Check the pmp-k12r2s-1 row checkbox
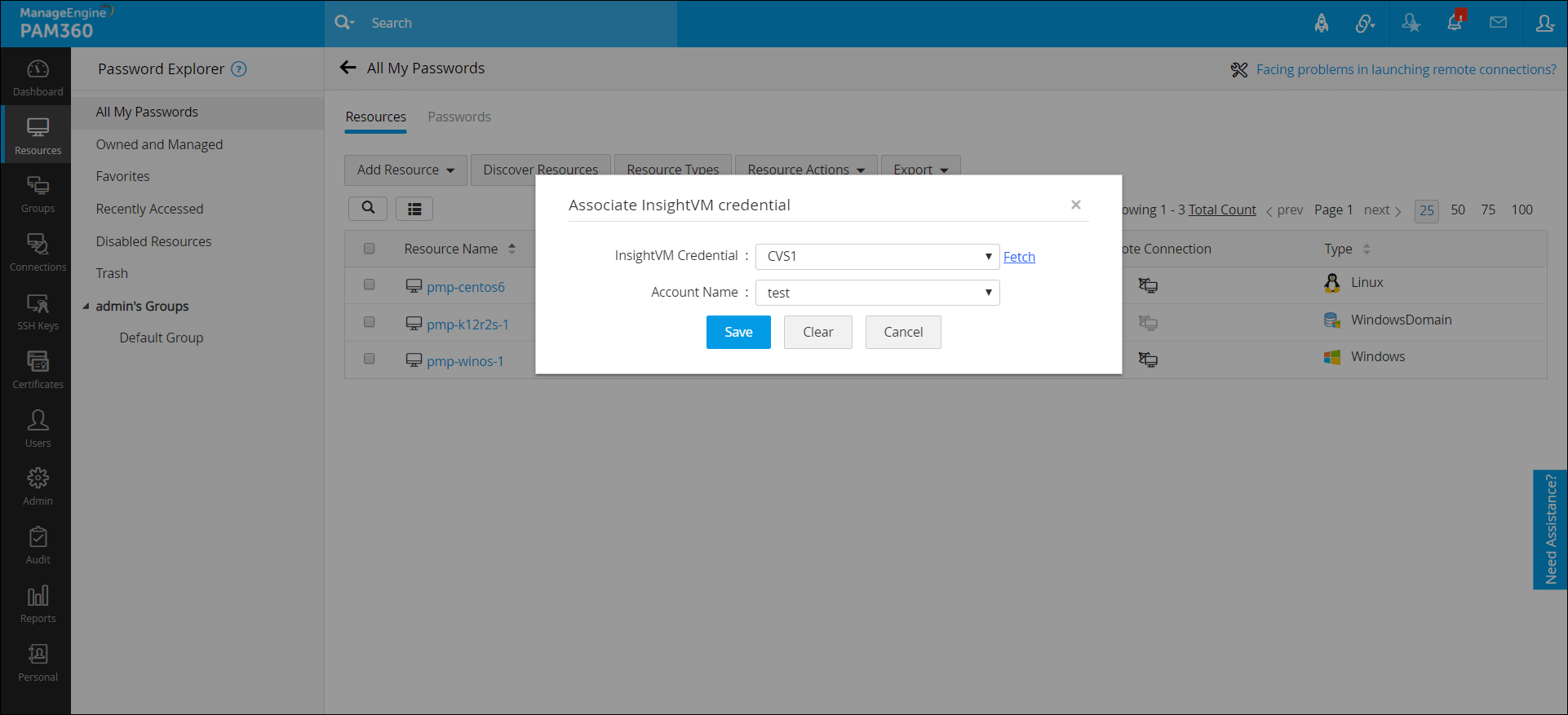 tap(369, 322)
